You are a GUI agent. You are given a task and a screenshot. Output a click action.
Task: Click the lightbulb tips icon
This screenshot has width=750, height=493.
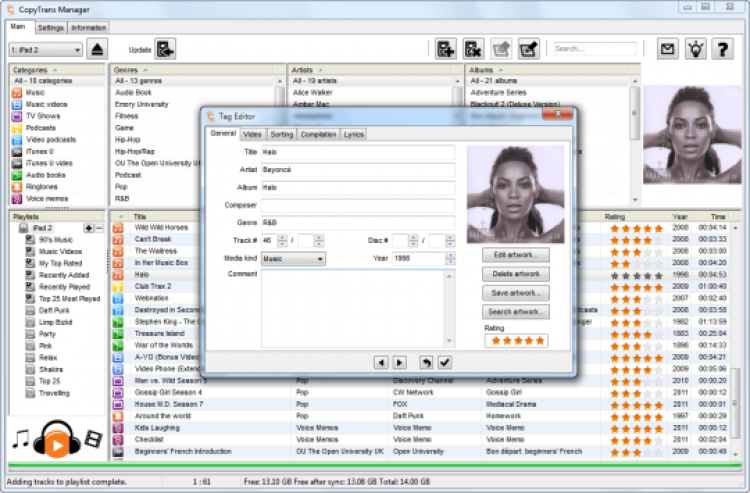695,49
